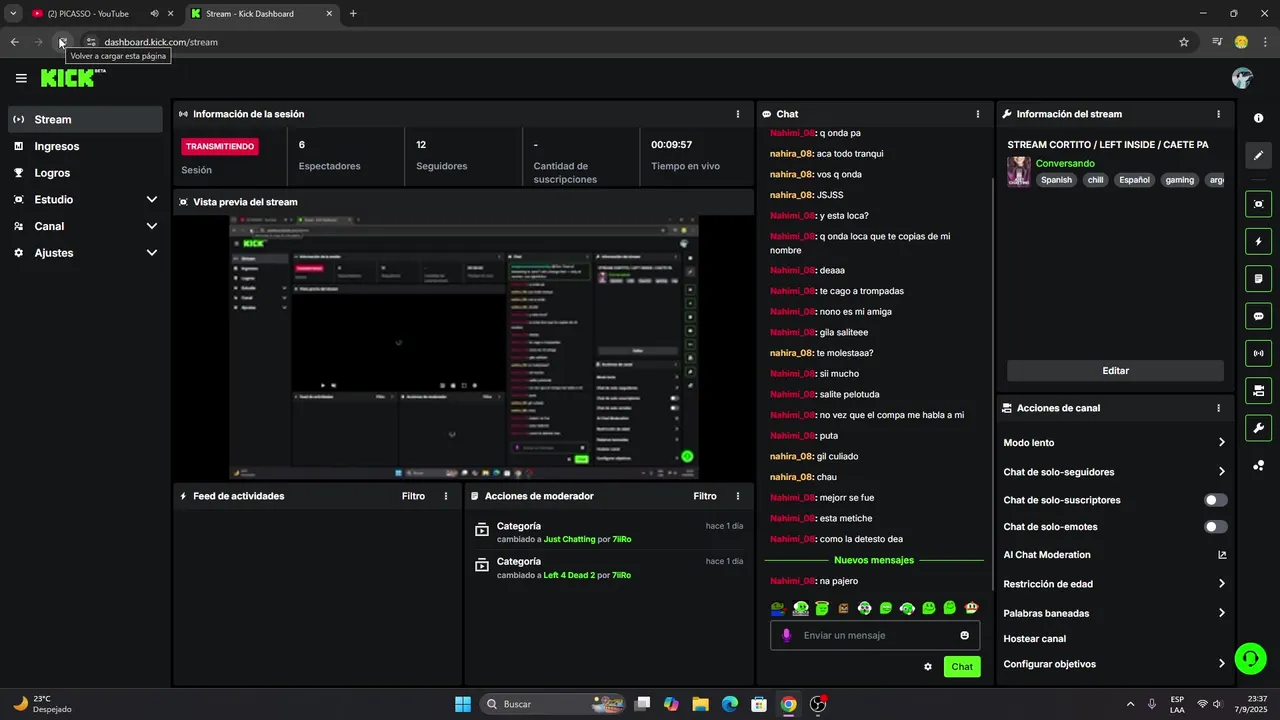Open Chat de solo-seguidores options arrow

pos(1221,472)
